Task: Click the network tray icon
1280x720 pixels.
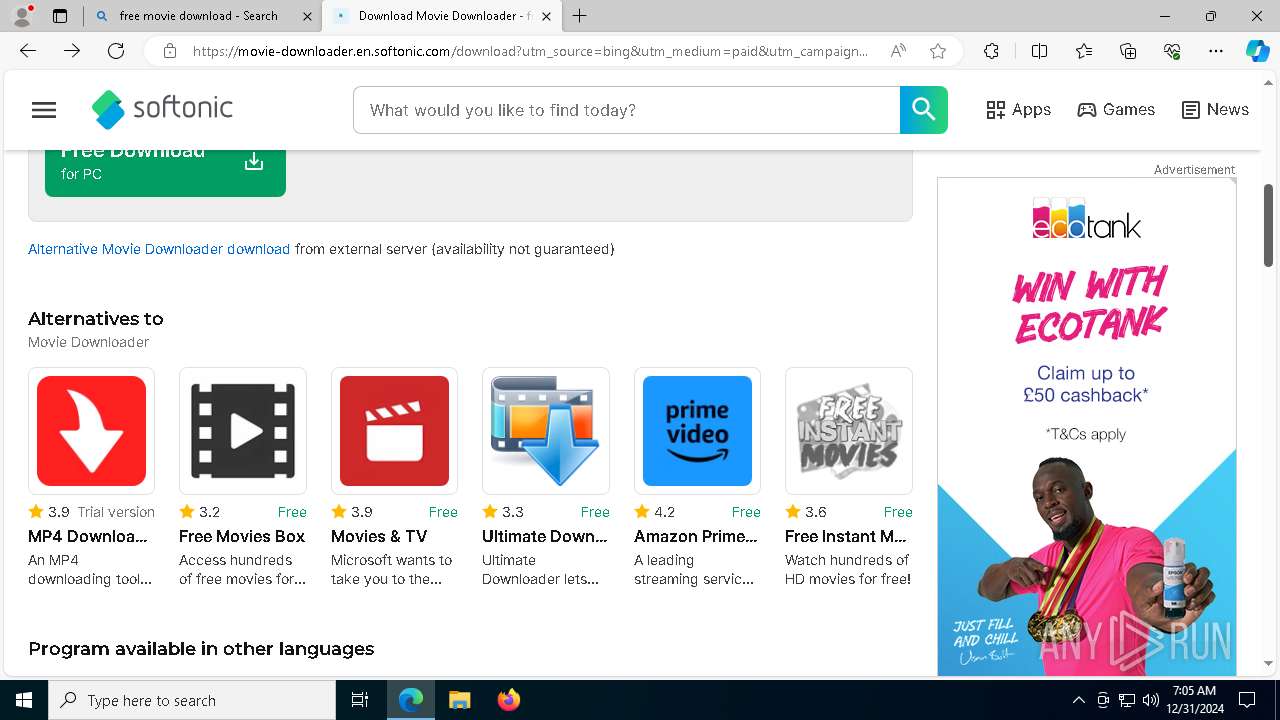Action: [1127, 700]
